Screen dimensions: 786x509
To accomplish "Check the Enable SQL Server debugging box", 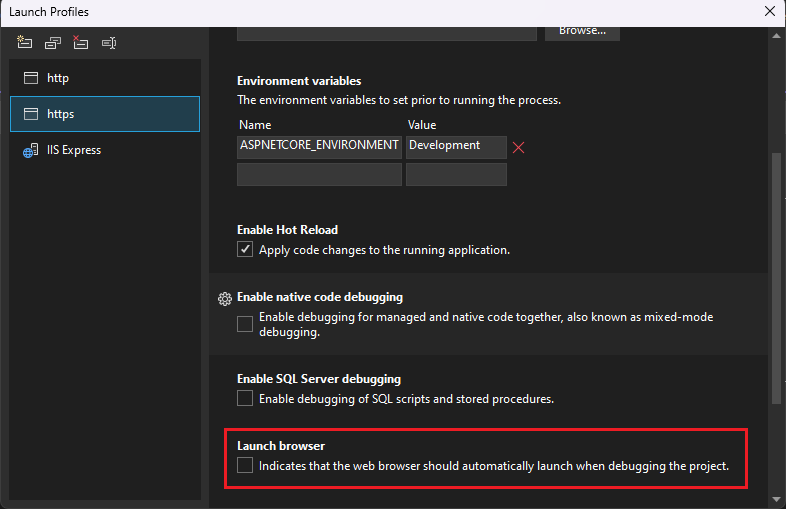I will [x=245, y=399].
